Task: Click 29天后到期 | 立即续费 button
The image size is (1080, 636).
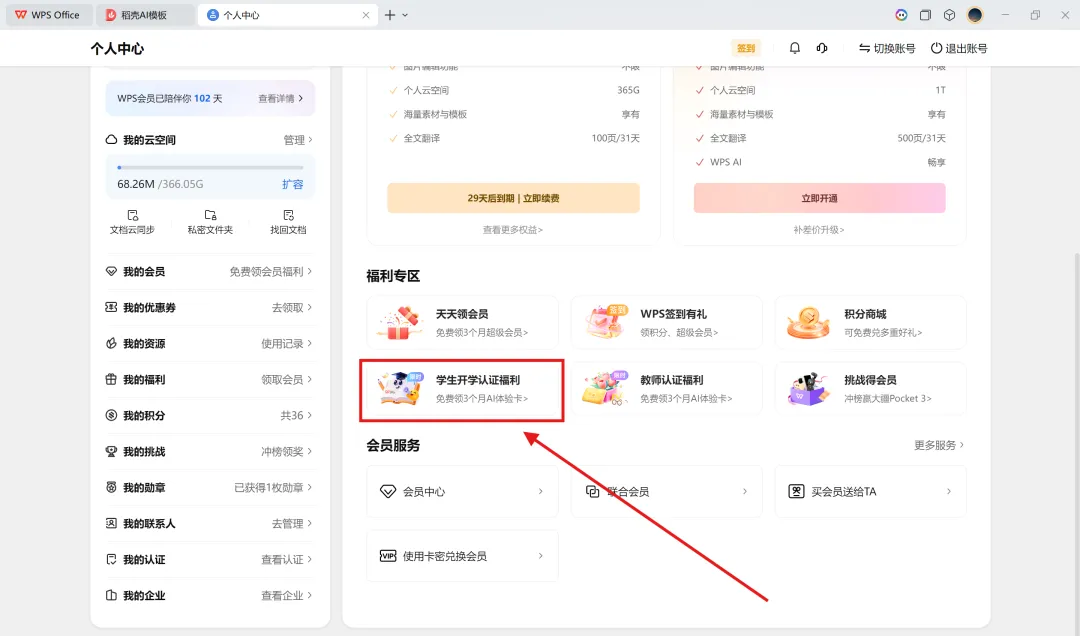Action: (x=513, y=198)
